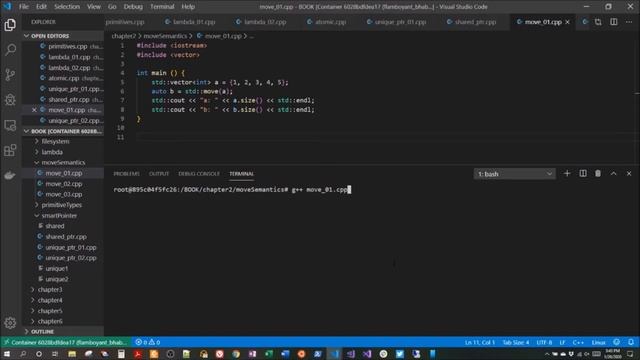Open the Extensions view
This screenshot has width=640, height=360.
[10, 150]
